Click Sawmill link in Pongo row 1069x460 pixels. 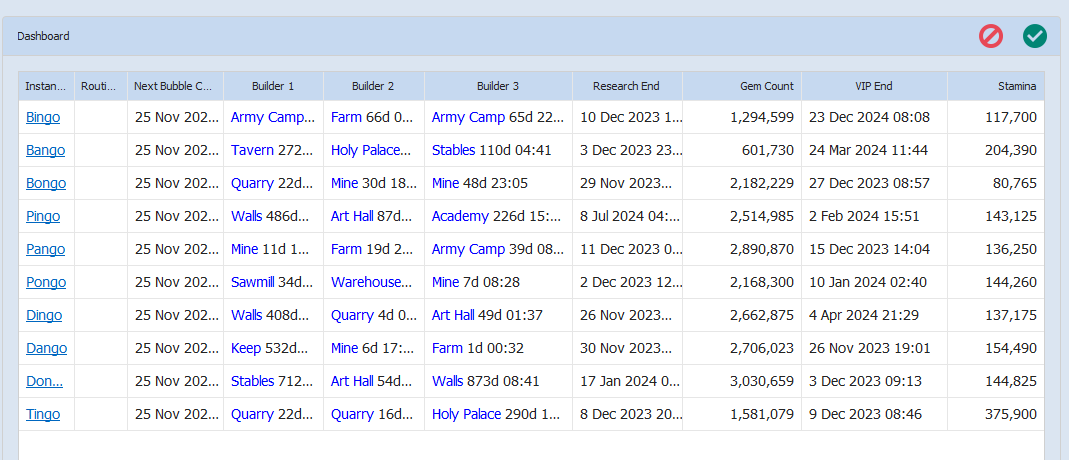point(253,282)
